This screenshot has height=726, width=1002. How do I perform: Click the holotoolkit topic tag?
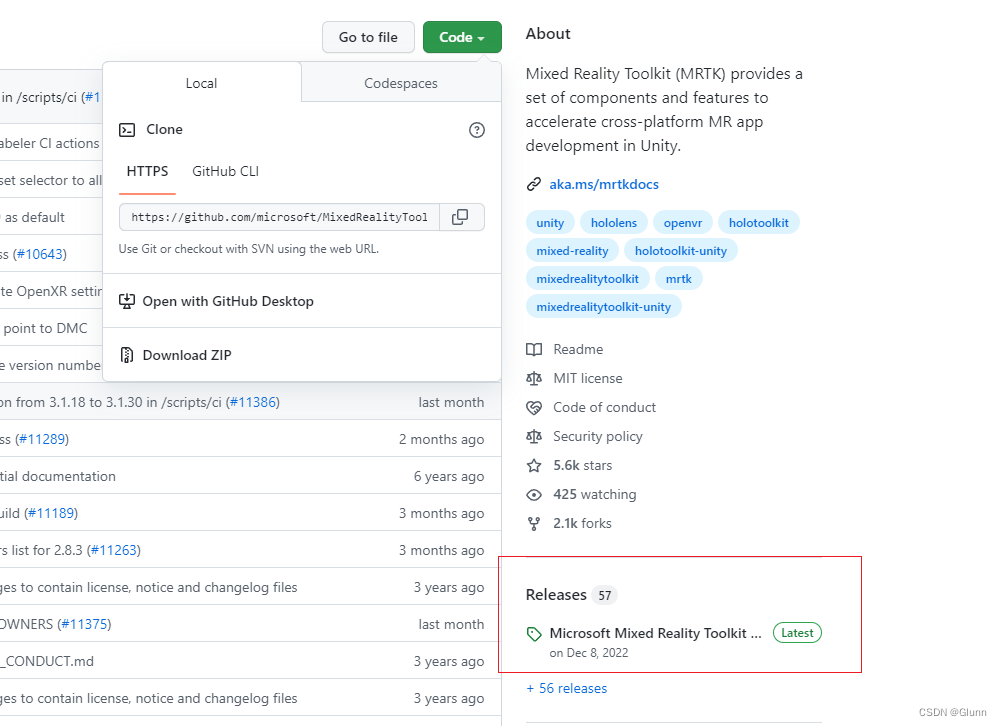coord(759,223)
